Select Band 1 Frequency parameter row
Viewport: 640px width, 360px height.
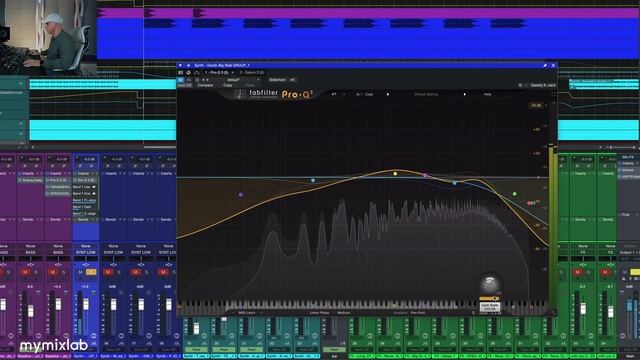85,200
